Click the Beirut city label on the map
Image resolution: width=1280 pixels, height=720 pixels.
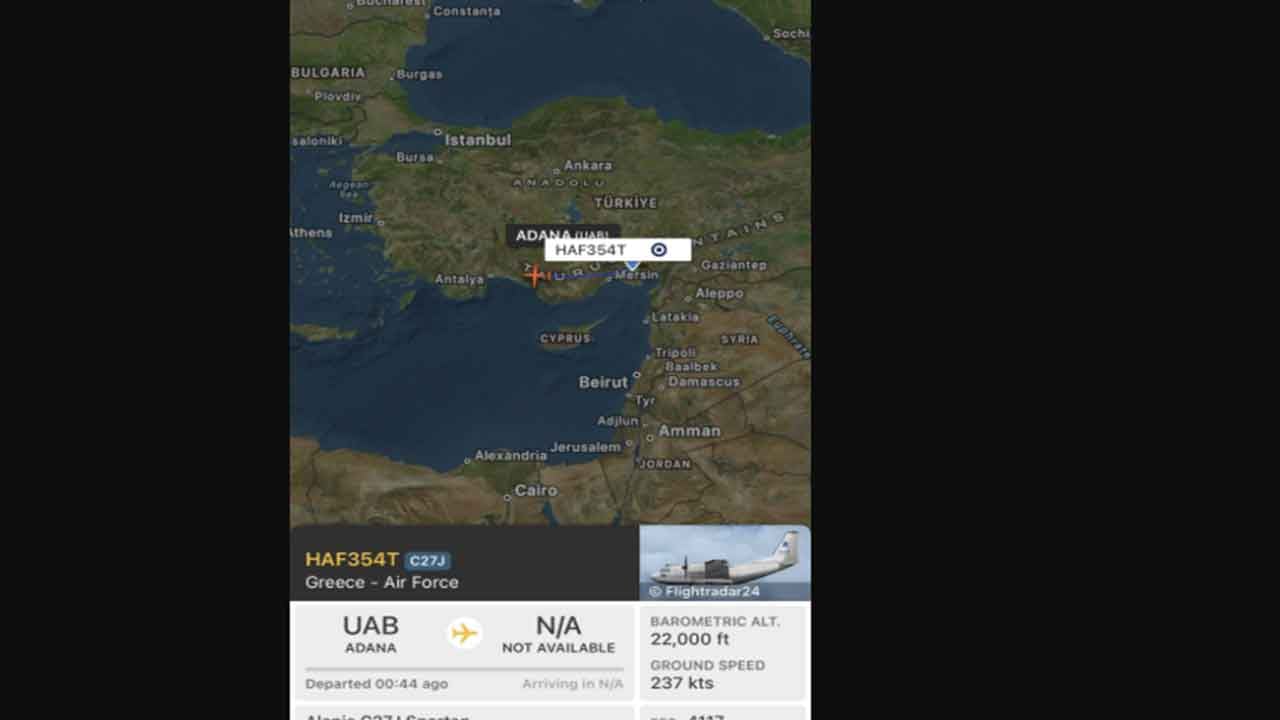coord(603,382)
